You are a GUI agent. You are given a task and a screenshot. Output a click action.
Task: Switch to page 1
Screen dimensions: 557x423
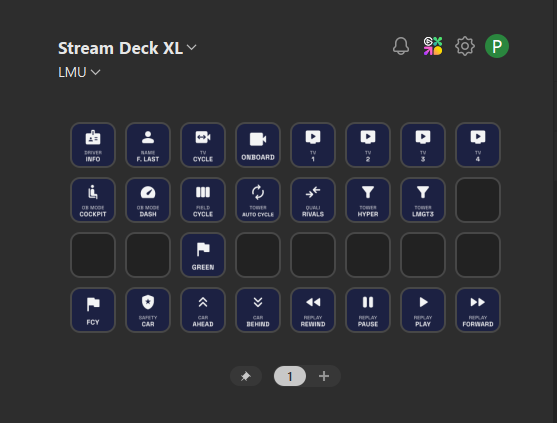coord(290,376)
